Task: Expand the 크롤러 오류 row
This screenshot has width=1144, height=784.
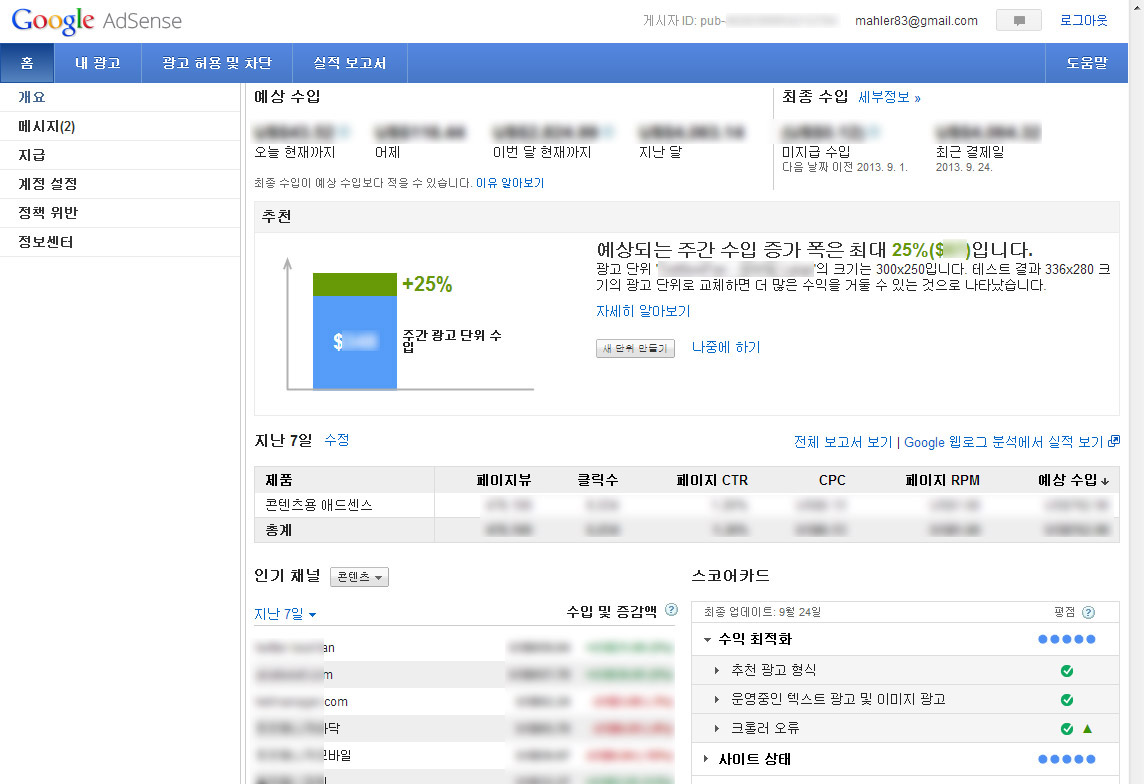Action: [x=717, y=728]
